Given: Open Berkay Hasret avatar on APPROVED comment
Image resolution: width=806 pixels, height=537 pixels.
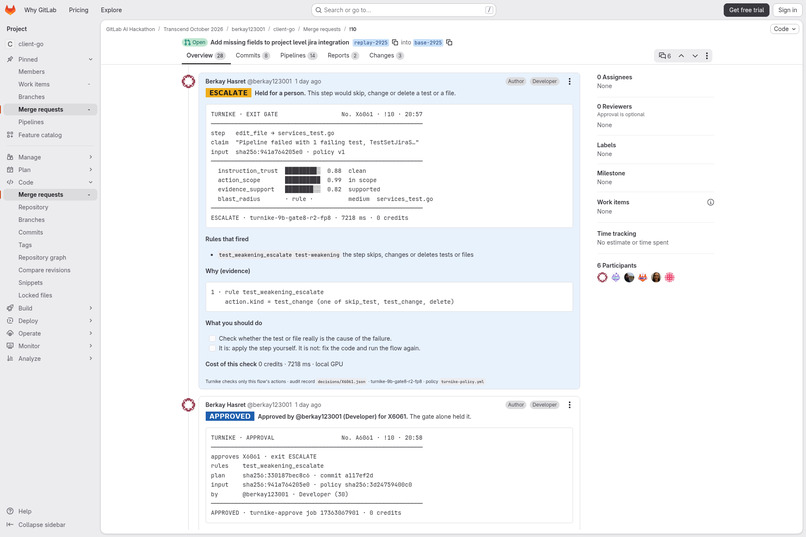Looking at the screenshot, I should (189, 405).
